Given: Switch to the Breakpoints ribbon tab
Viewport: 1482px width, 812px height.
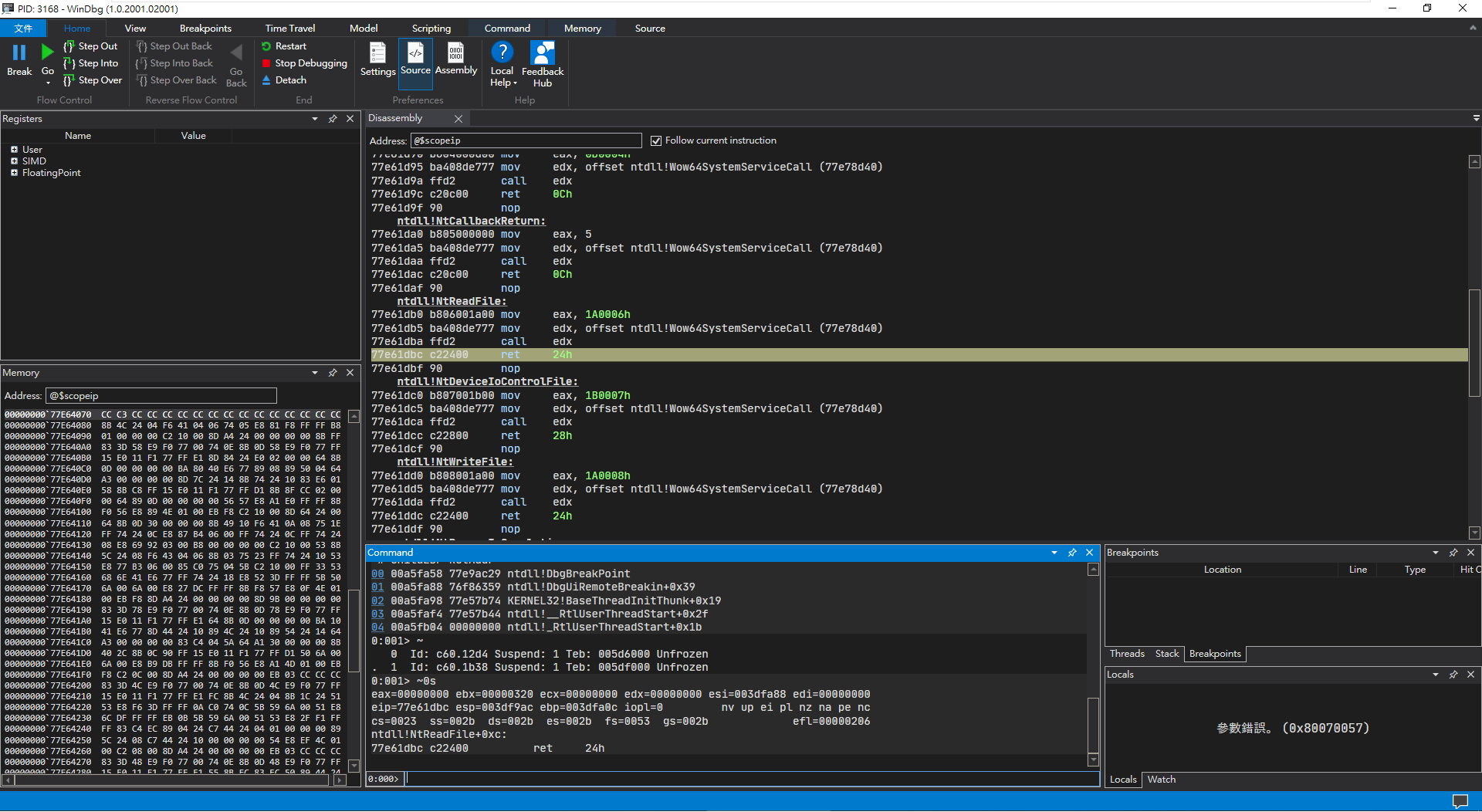Looking at the screenshot, I should (x=205, y=29).
